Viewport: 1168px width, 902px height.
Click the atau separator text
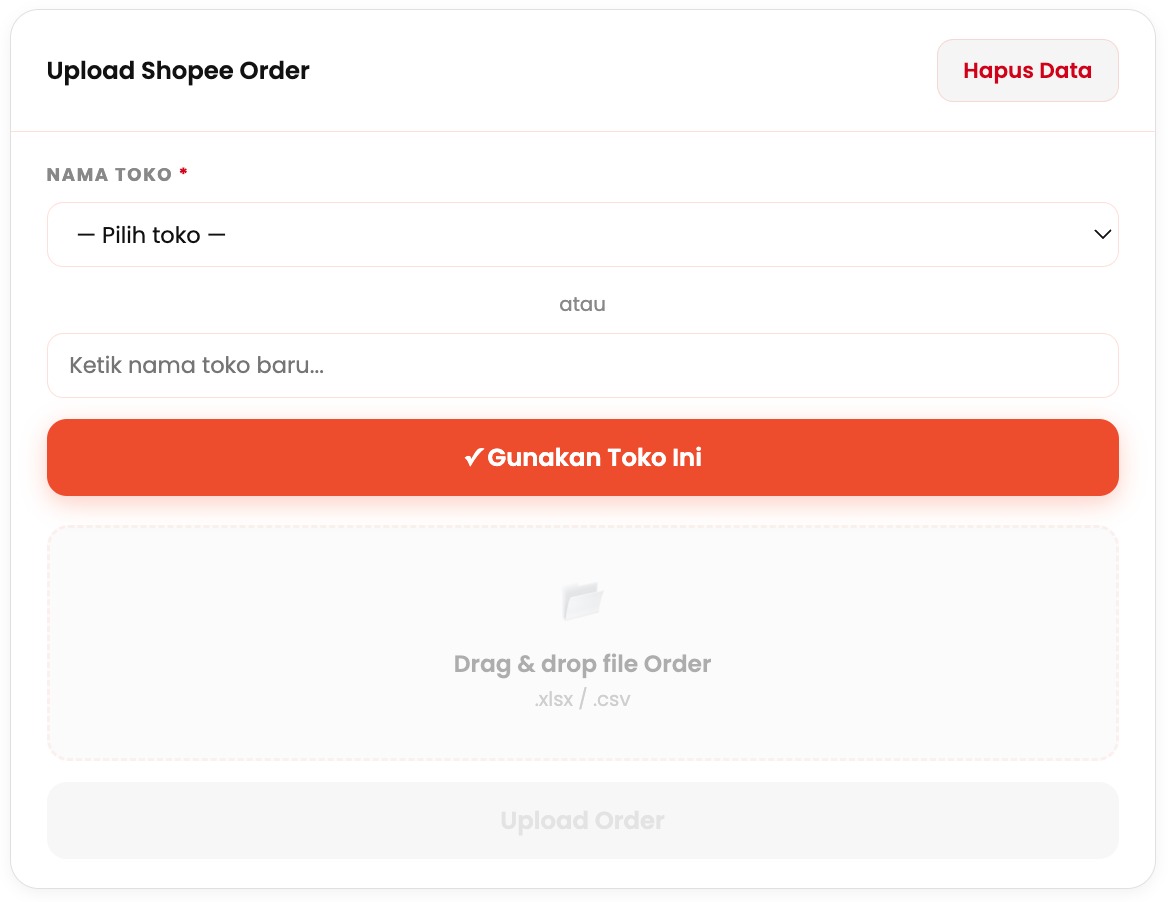[x=582, y=304]
